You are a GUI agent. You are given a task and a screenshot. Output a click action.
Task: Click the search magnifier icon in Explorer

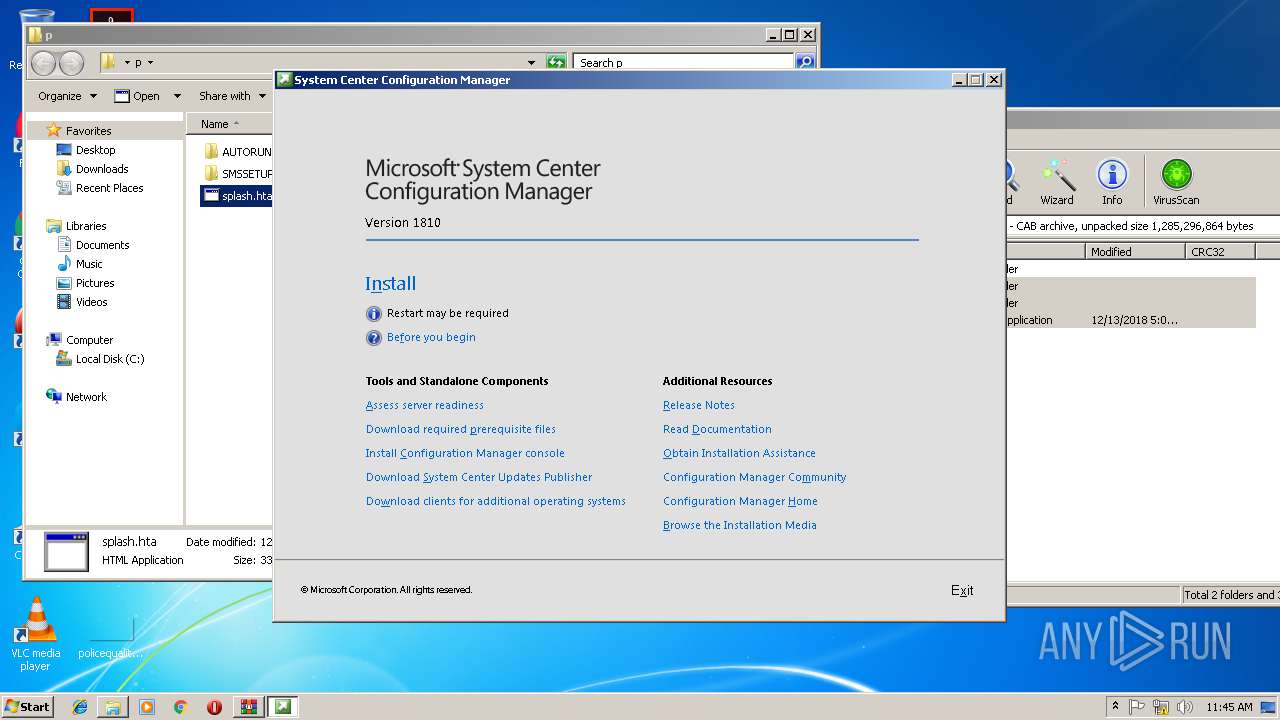tap(805, 62)
